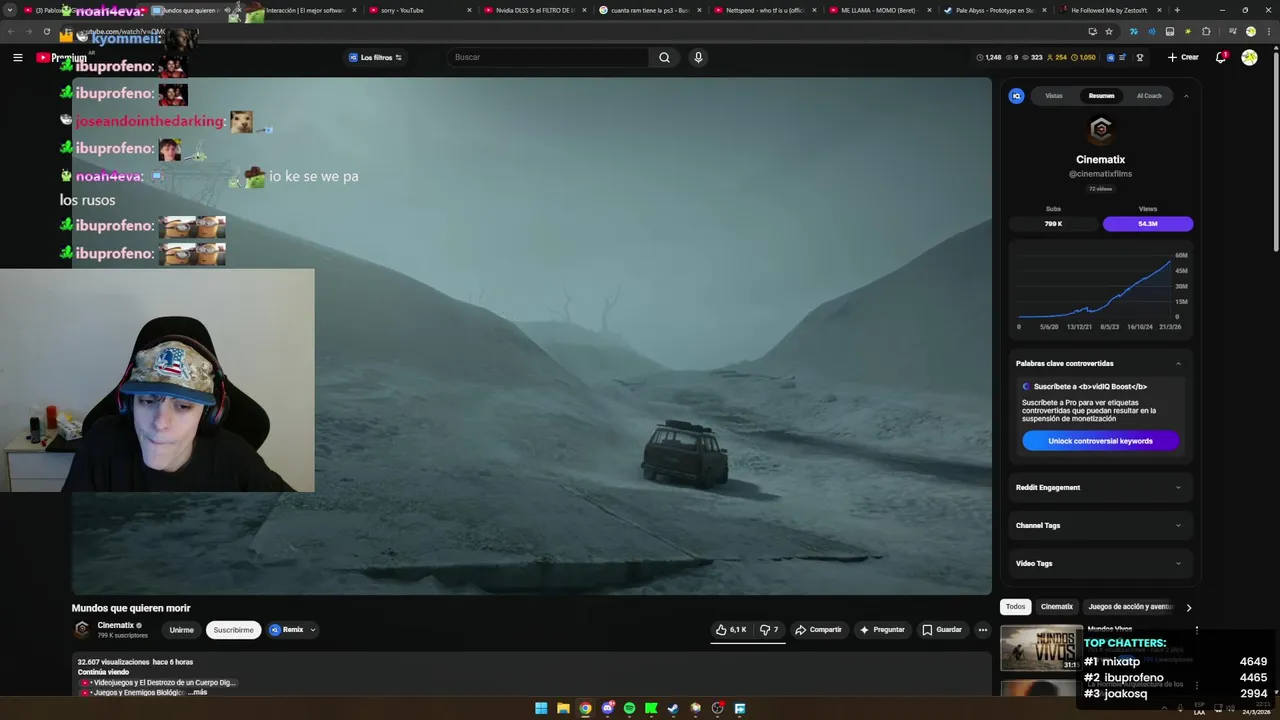This screenshot has height=720, width=1280.
Task: Click Guardar save button
Action: coord(941,630)
